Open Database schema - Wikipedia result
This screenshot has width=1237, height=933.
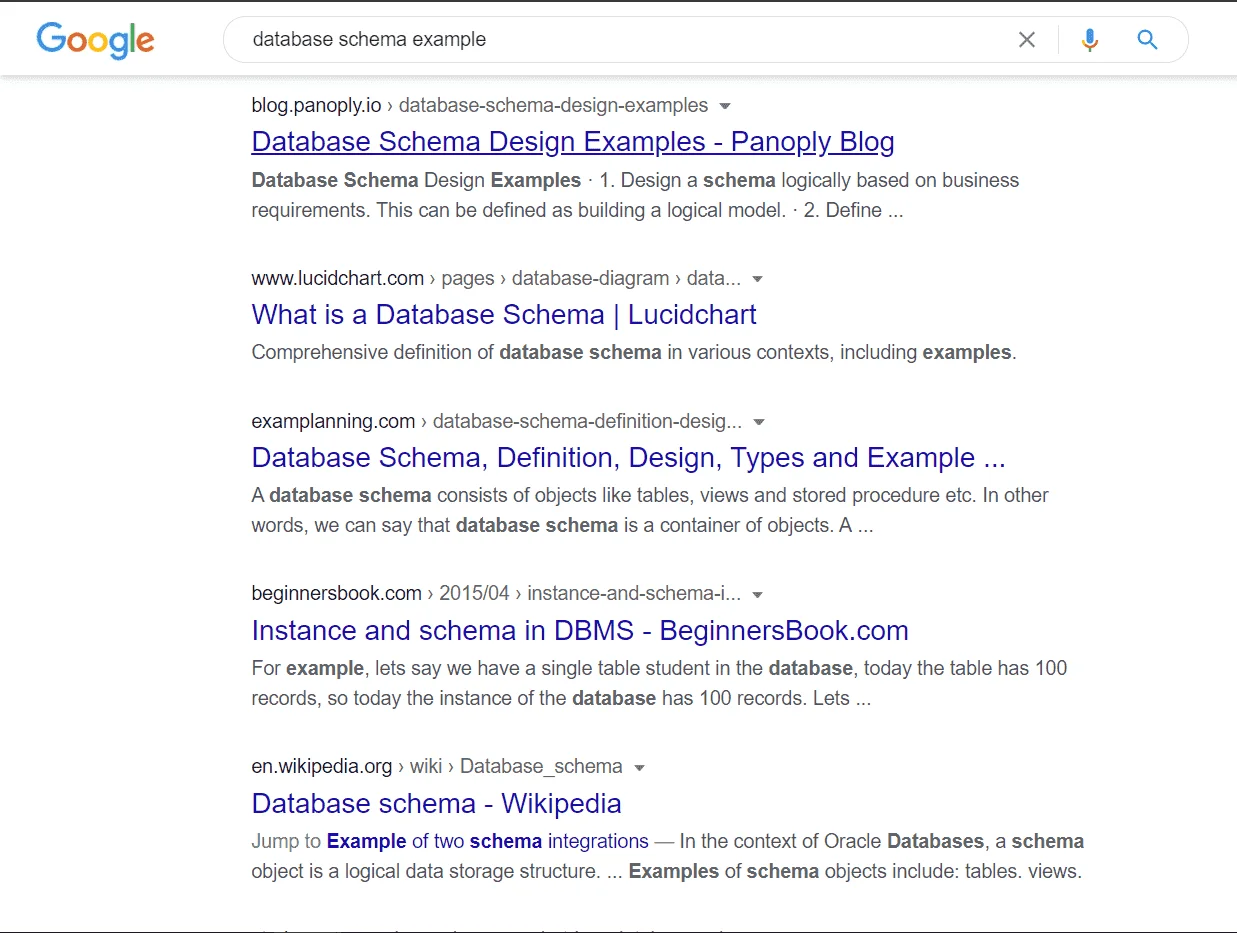(x=437, y=804)
